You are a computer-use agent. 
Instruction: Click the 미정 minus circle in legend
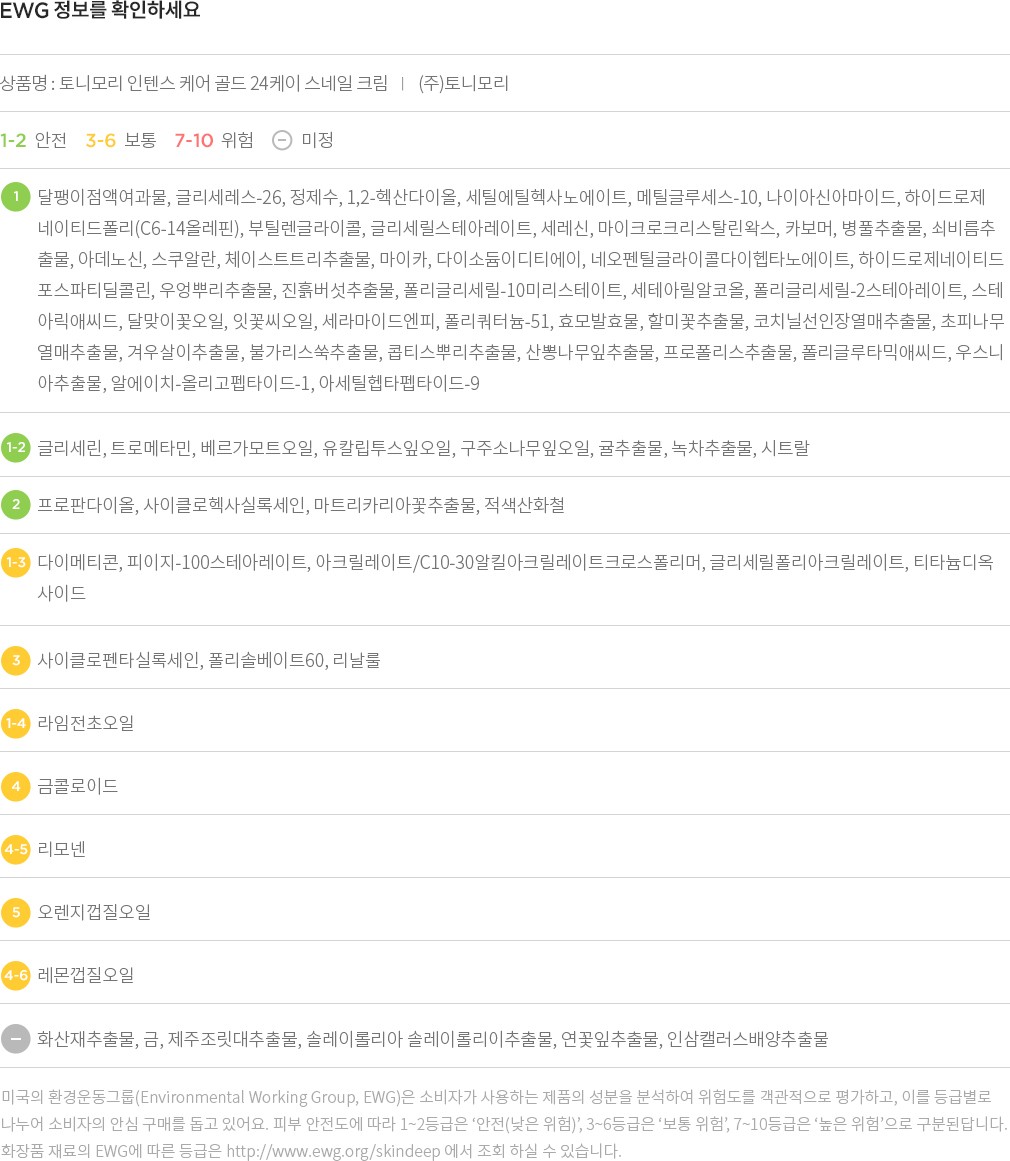(282, 140)
